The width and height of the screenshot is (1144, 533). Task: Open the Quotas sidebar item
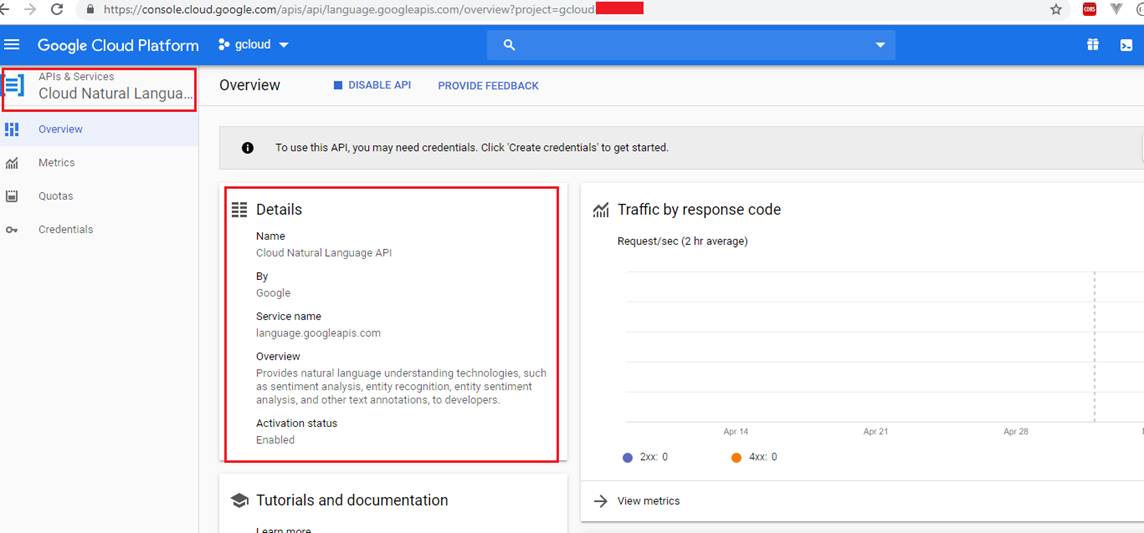pyautogui.click(x=99, y=196)
